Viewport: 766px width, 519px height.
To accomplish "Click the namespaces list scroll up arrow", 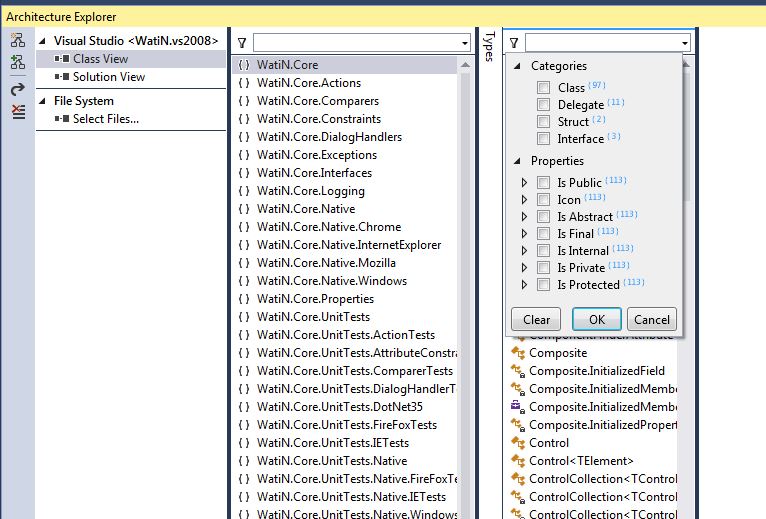I will click(x=465, y=65).
